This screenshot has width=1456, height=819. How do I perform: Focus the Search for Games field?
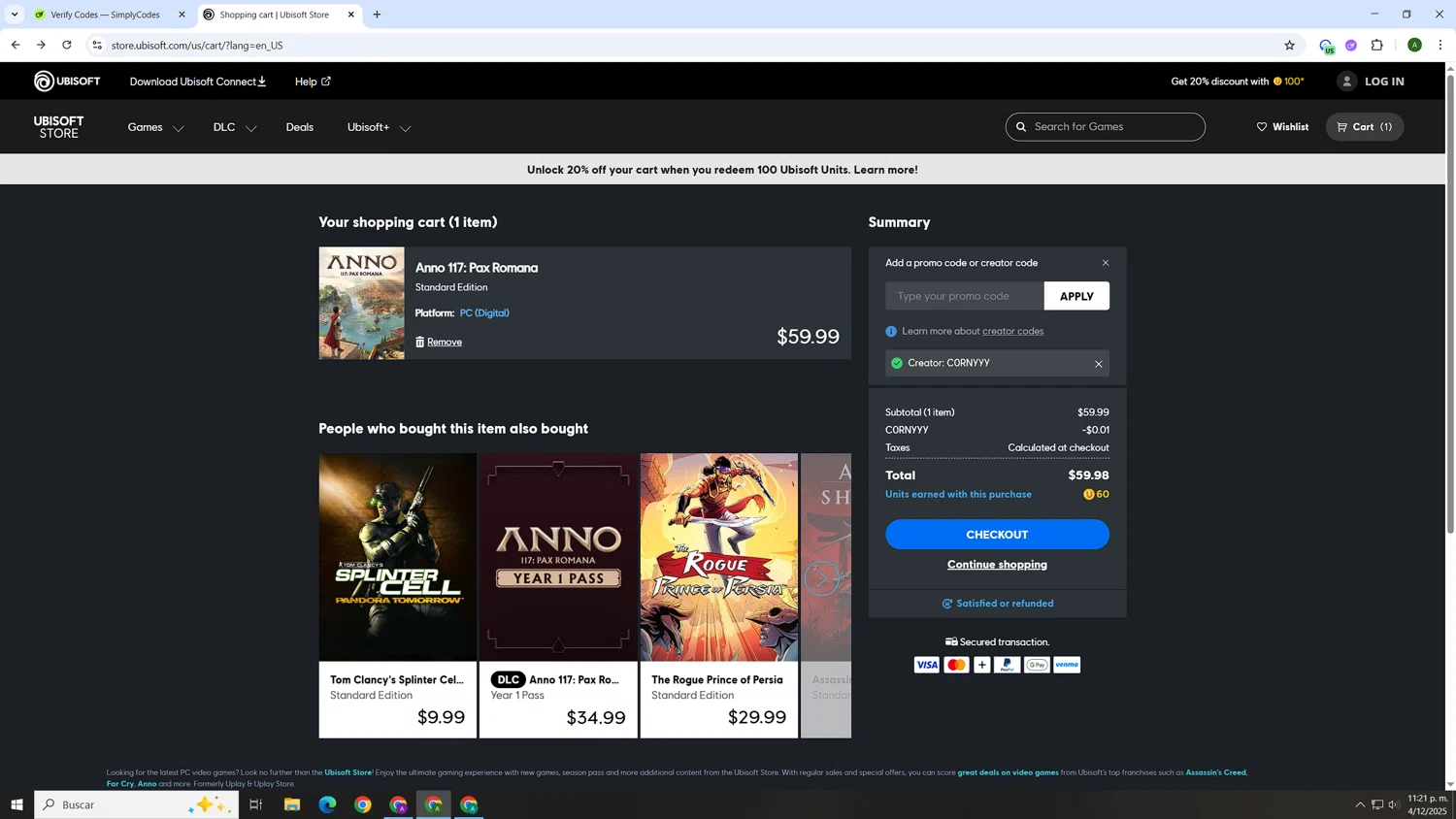click(x=1106, y=127)
